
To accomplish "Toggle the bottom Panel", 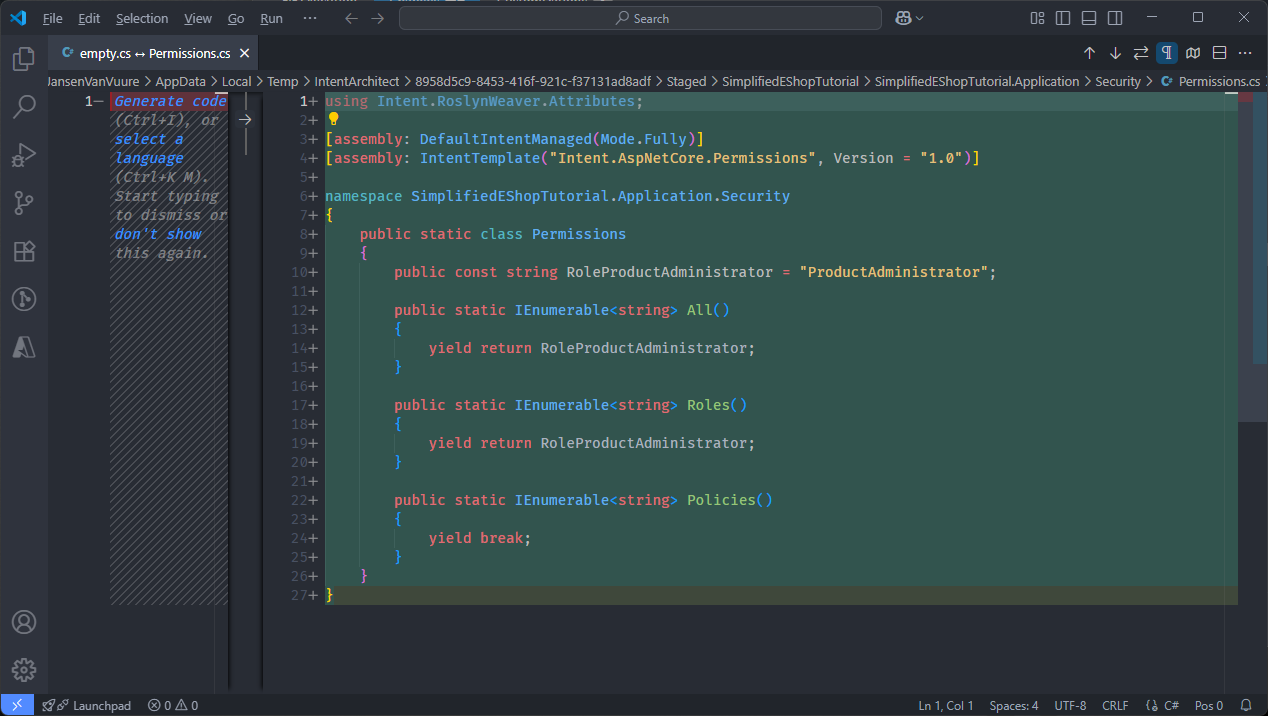I will [x=1089, y=18].
